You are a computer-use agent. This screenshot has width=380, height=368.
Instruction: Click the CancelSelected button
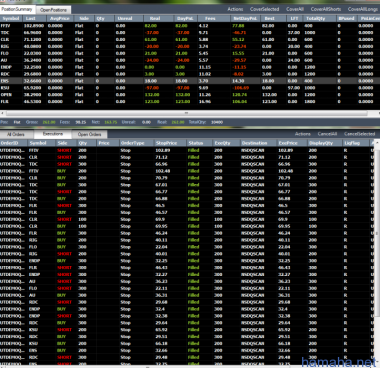pyautogui.click(x=360, y=134)
